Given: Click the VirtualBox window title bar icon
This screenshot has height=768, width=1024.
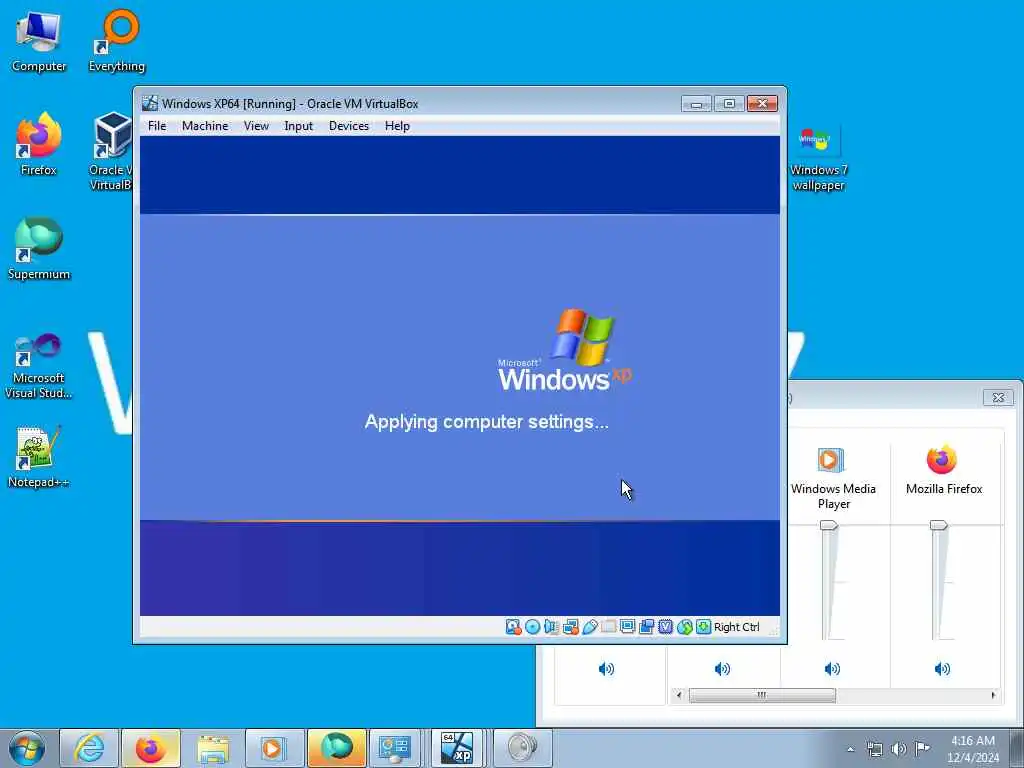Looking at the screenshot, I should click(150, 103).
